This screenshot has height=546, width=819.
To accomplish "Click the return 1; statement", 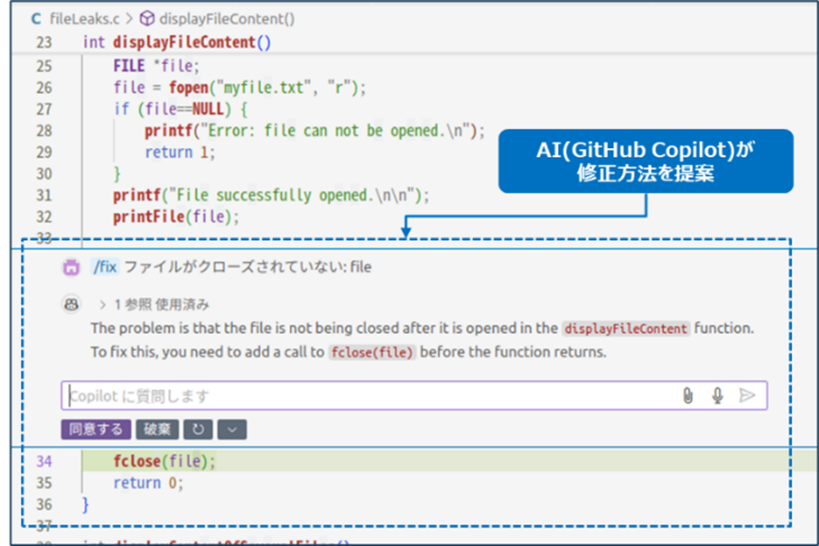I will click(x=180, y=152).
